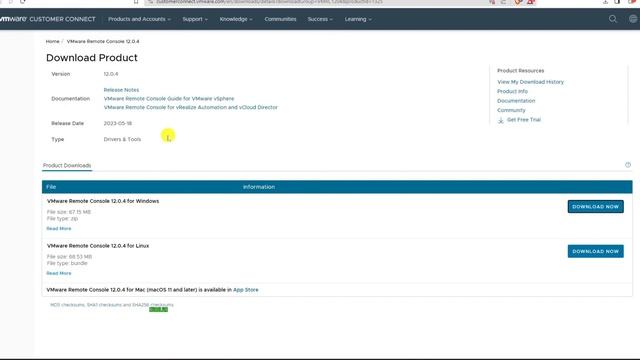Open the Product Info resource link
The width and height of the screenshot is (640, 360).
pyautogui.click(x=512, y=91)
